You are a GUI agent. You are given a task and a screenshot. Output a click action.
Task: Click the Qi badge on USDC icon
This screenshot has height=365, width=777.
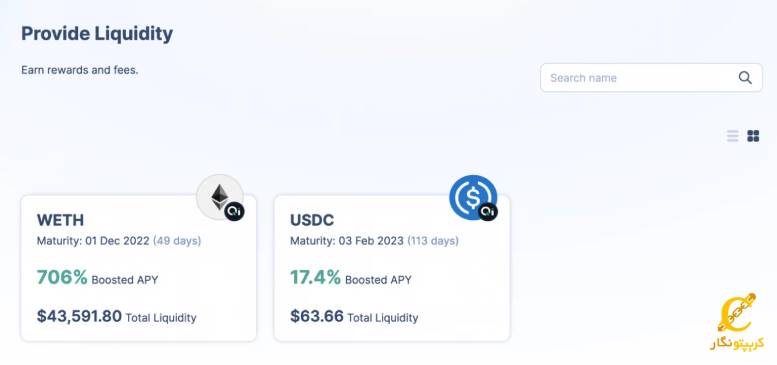point(488,211)
